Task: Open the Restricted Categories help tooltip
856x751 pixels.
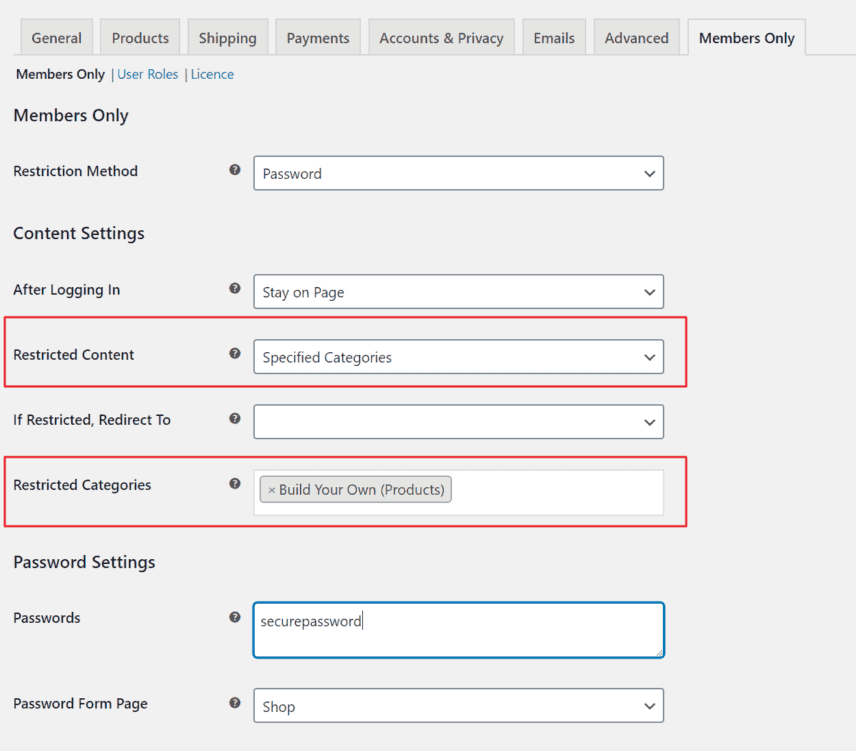Action: pos(234,483)
